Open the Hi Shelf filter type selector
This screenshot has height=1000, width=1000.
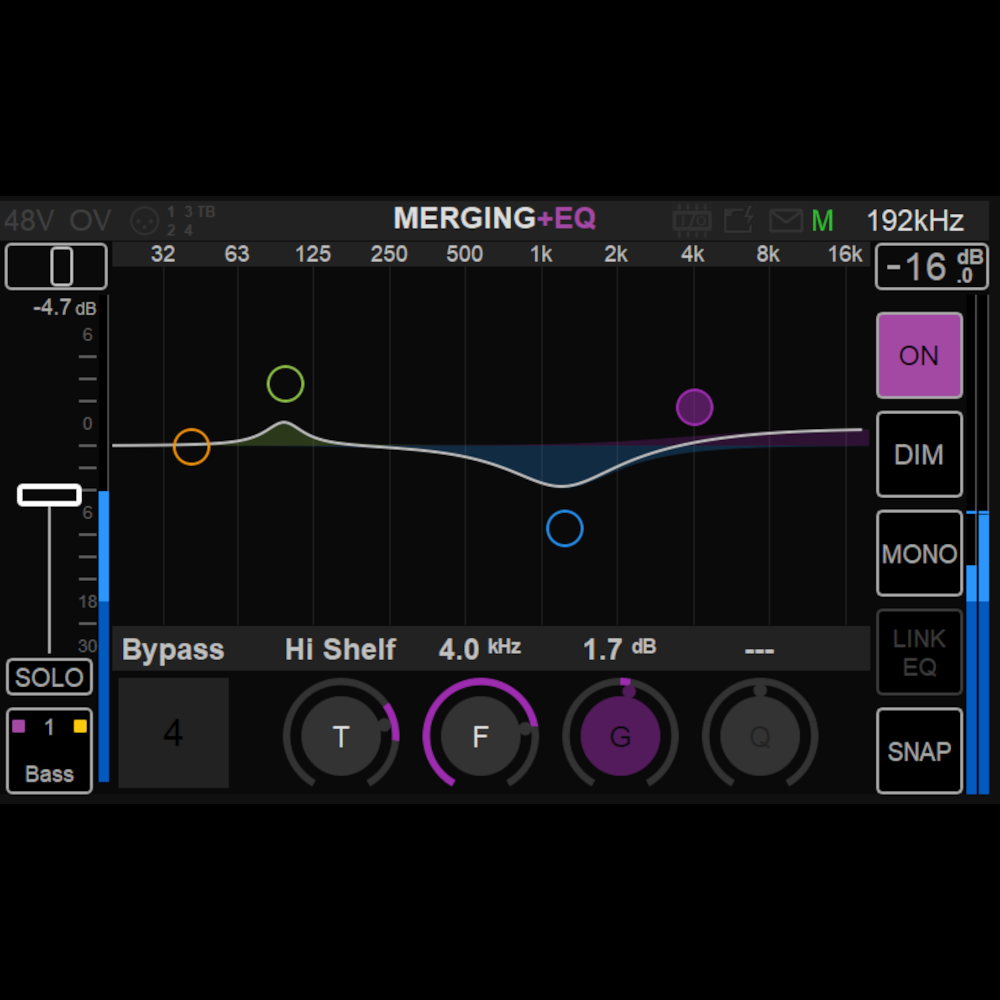[x=341, y=649]
